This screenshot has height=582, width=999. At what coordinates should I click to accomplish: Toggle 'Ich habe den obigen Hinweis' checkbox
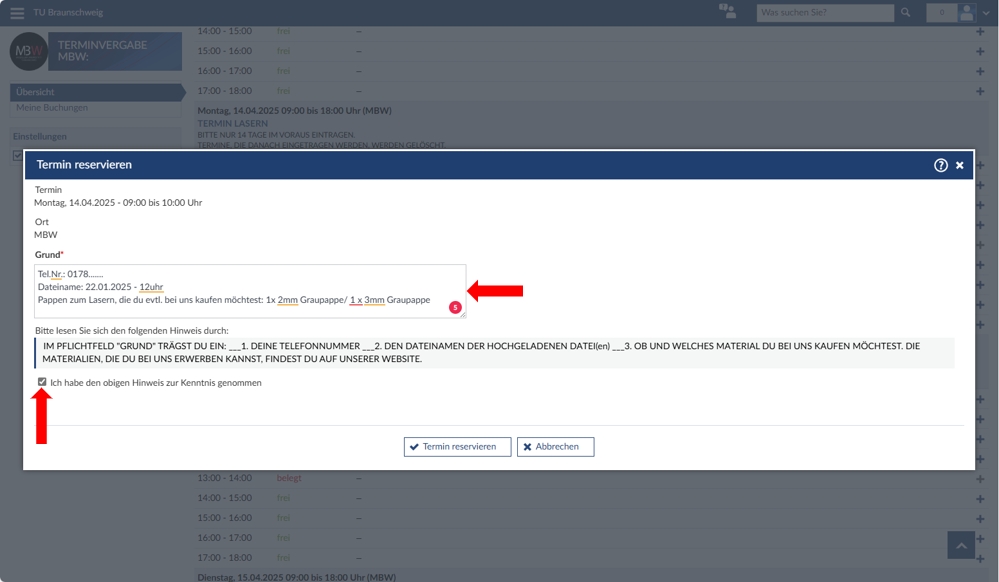click(x=42, y=382)
